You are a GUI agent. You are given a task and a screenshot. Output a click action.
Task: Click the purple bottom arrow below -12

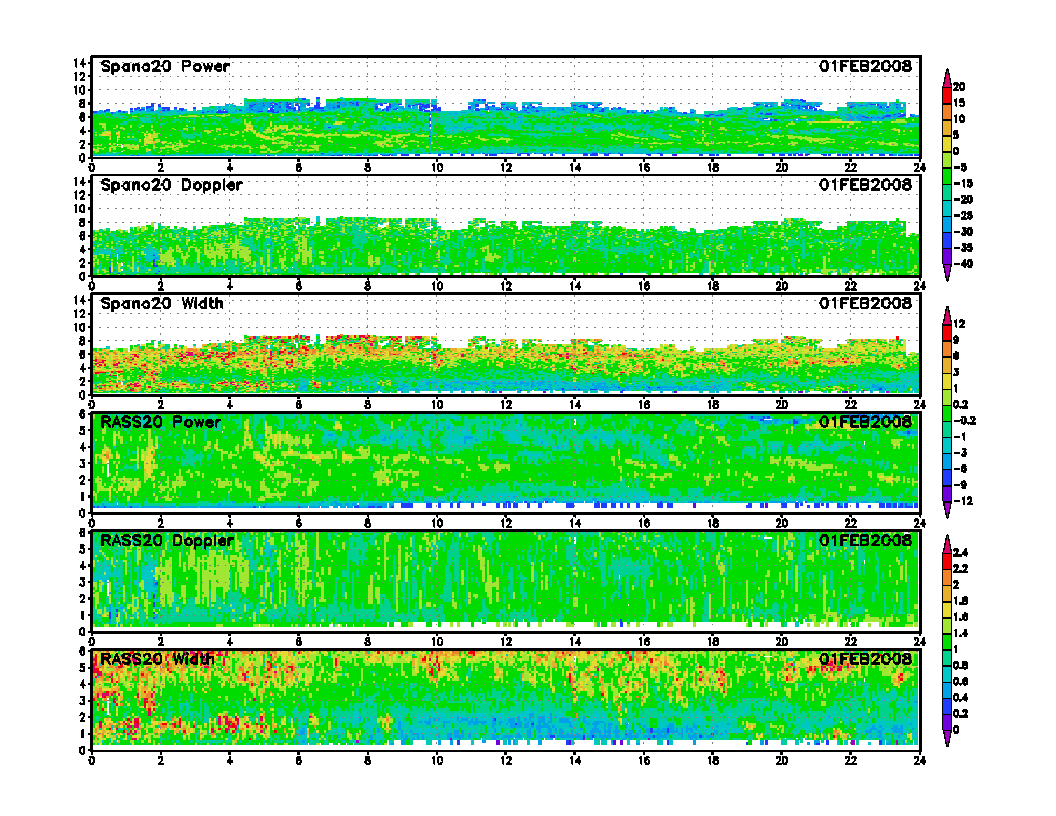pos(947,509)
